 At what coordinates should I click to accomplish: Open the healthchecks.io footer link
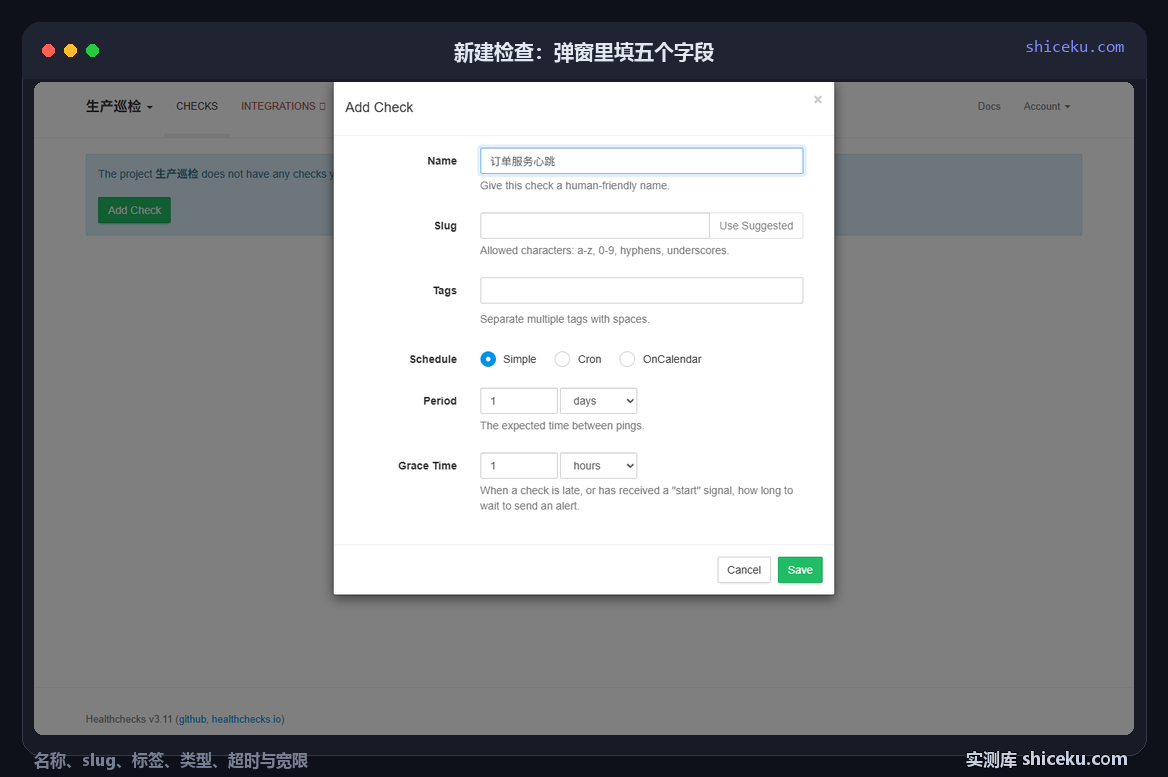[247, 719]
